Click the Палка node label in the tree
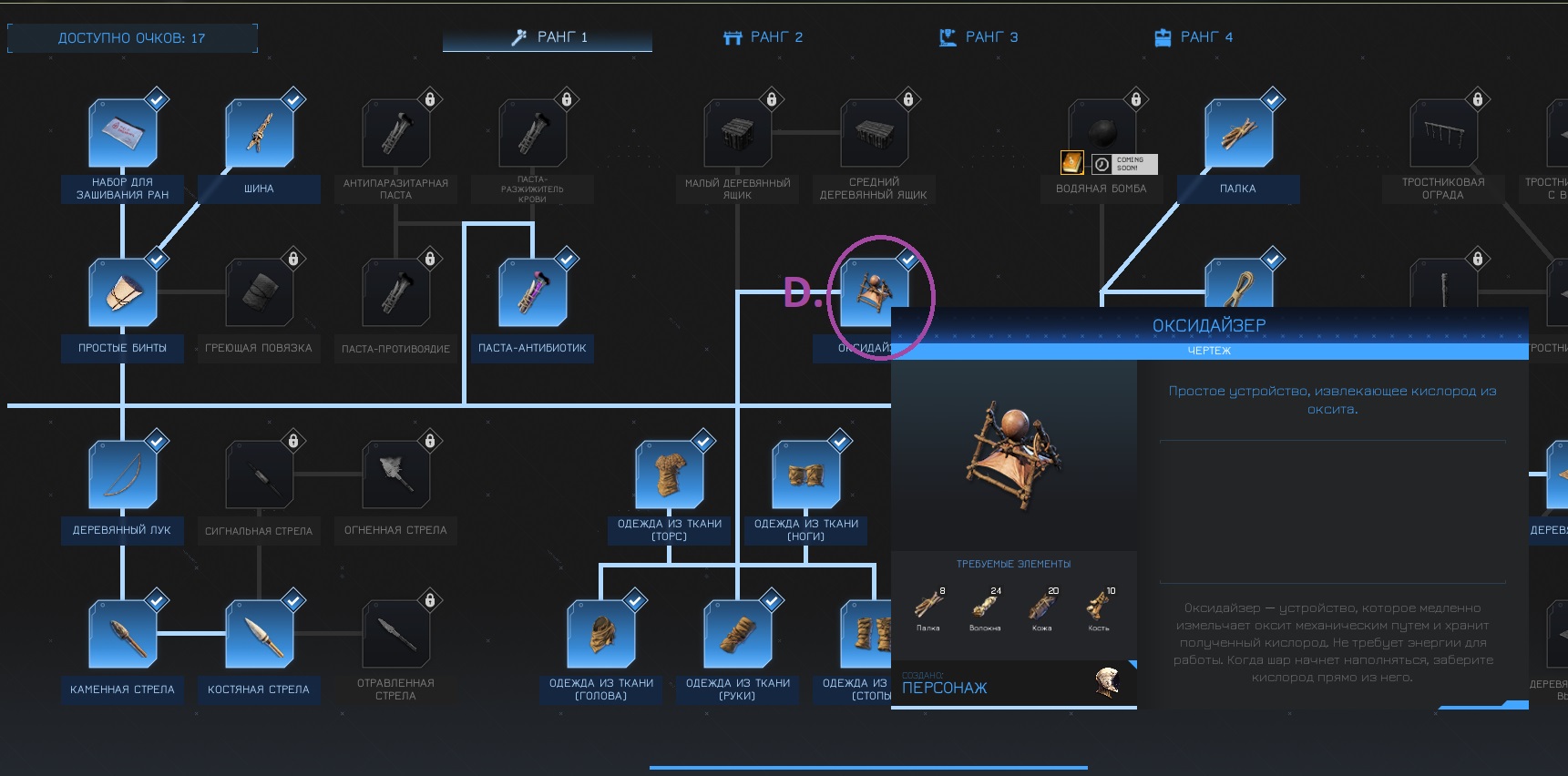The width and height of the screenshot is (1568, 776). 1238,189
